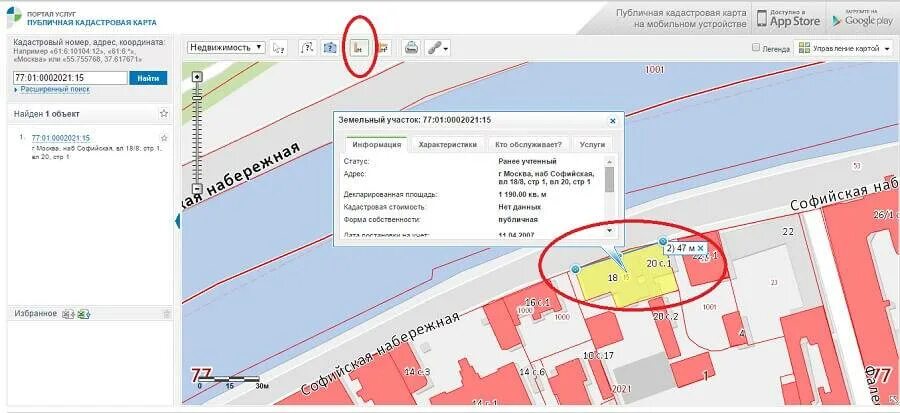Switch to Кто обслуживает? tab
Viewport: 900px width, 413px height.
coord(529,145)
